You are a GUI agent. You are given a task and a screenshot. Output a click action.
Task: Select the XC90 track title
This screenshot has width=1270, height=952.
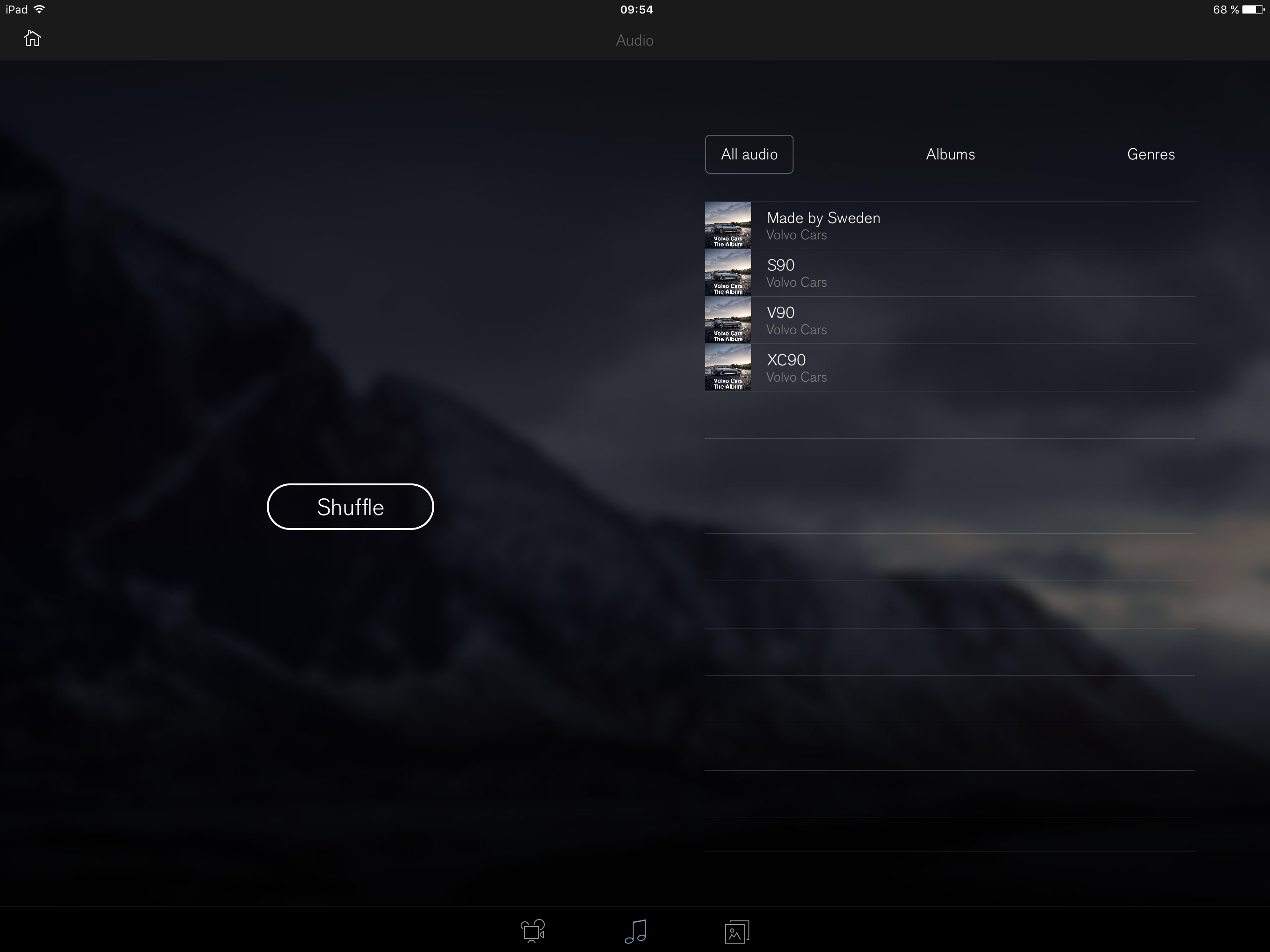click(786, 360)
